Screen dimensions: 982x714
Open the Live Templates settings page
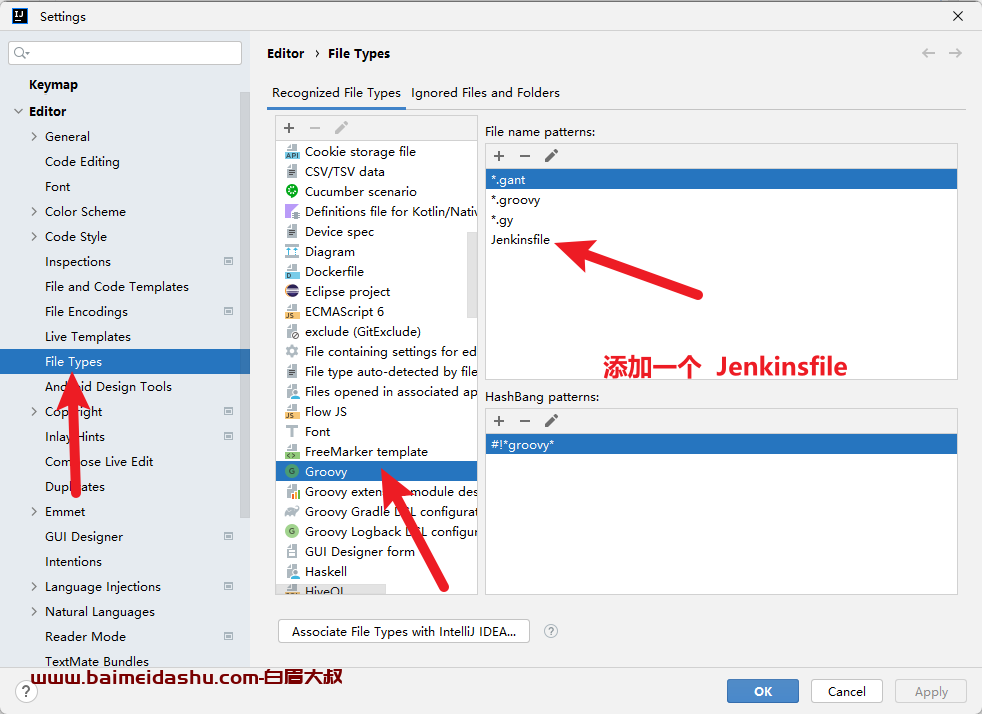point(88,336)
